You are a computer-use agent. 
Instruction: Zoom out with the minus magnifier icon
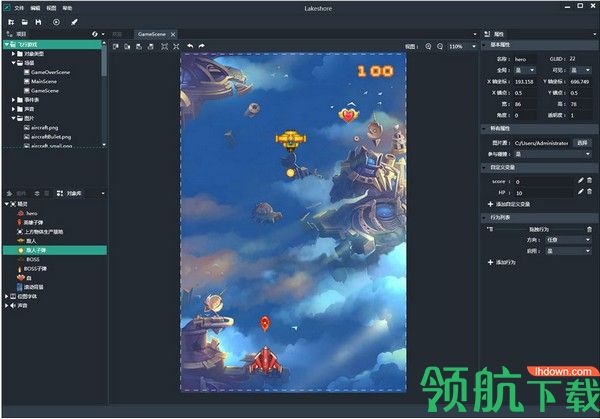[x=440, y=46]
